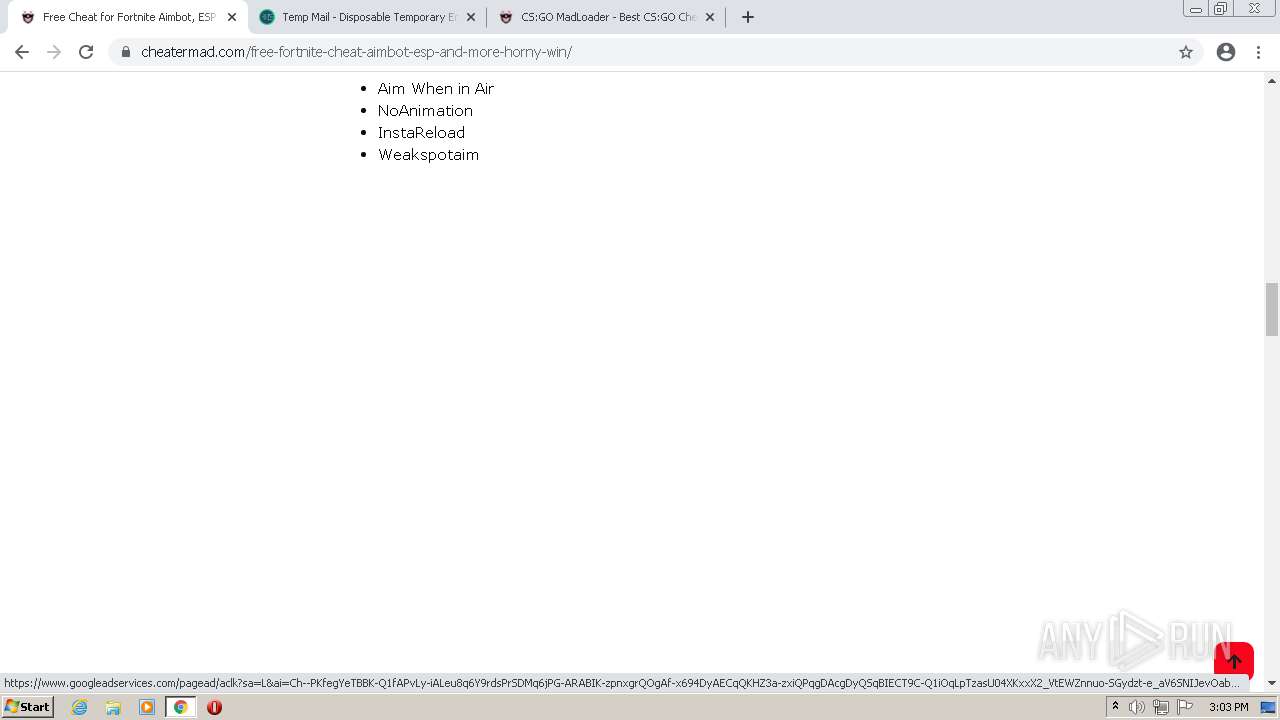This screenshot has width=1280, height=720.
Task: Click the "Aim When in Air" list item
Action: click(x=436, y=88)
